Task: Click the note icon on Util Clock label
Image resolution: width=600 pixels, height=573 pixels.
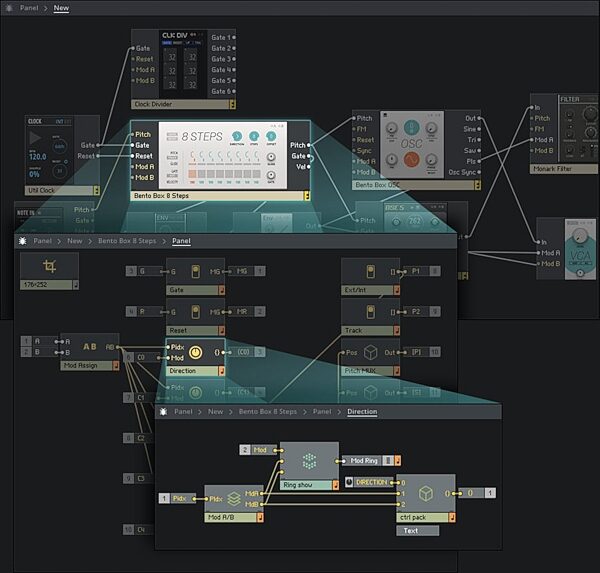Action: tap(96, 191)
